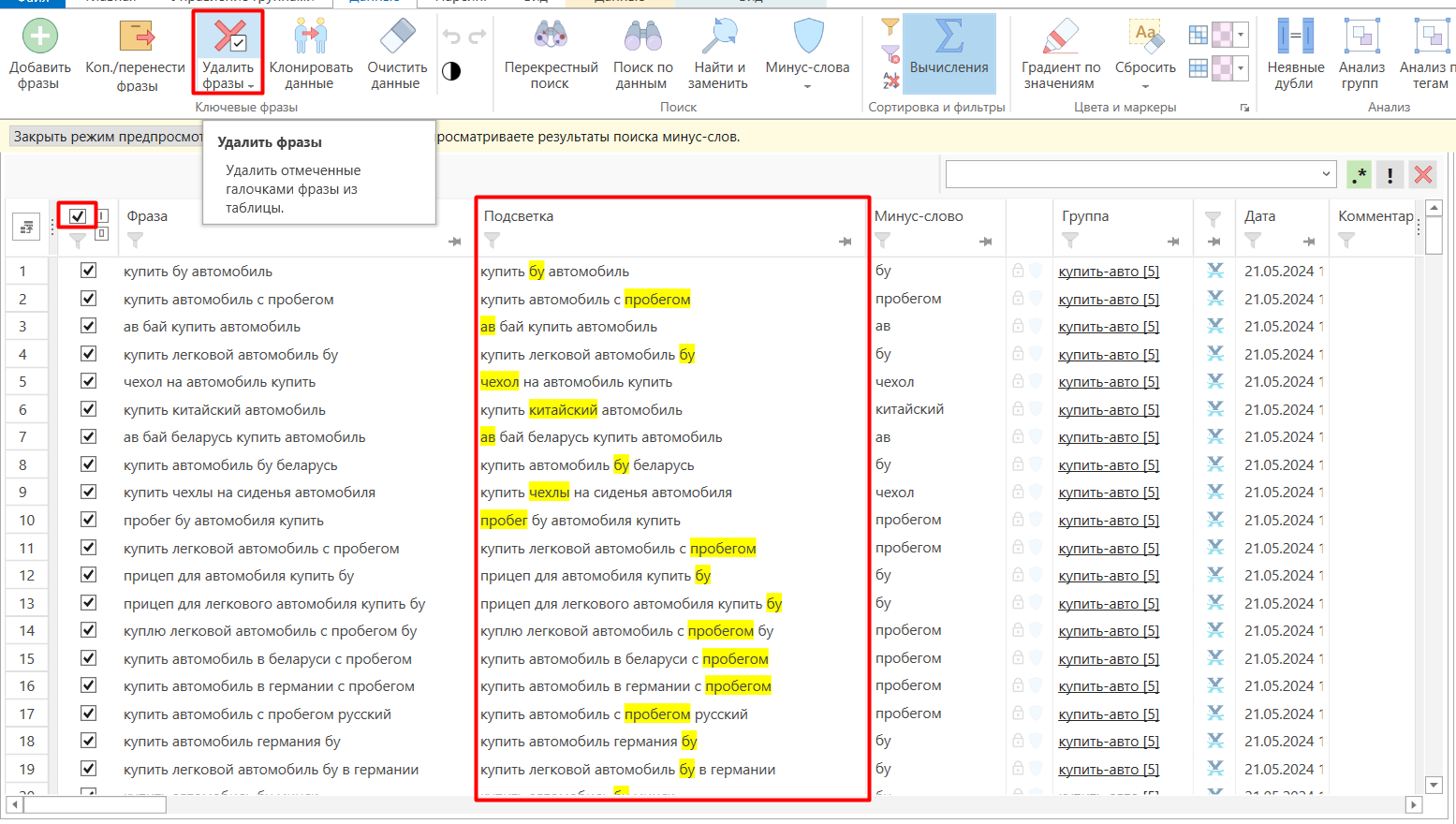Click the Добавить фразы plus icon

coord(39,37)
